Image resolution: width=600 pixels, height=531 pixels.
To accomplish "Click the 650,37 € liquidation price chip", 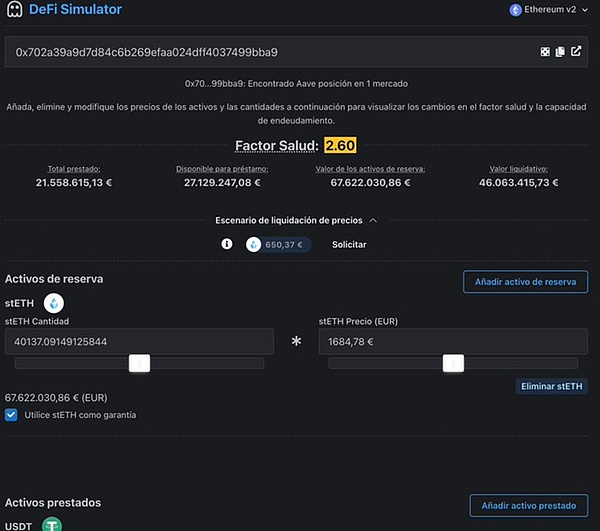I will click(x=279, y=244).
